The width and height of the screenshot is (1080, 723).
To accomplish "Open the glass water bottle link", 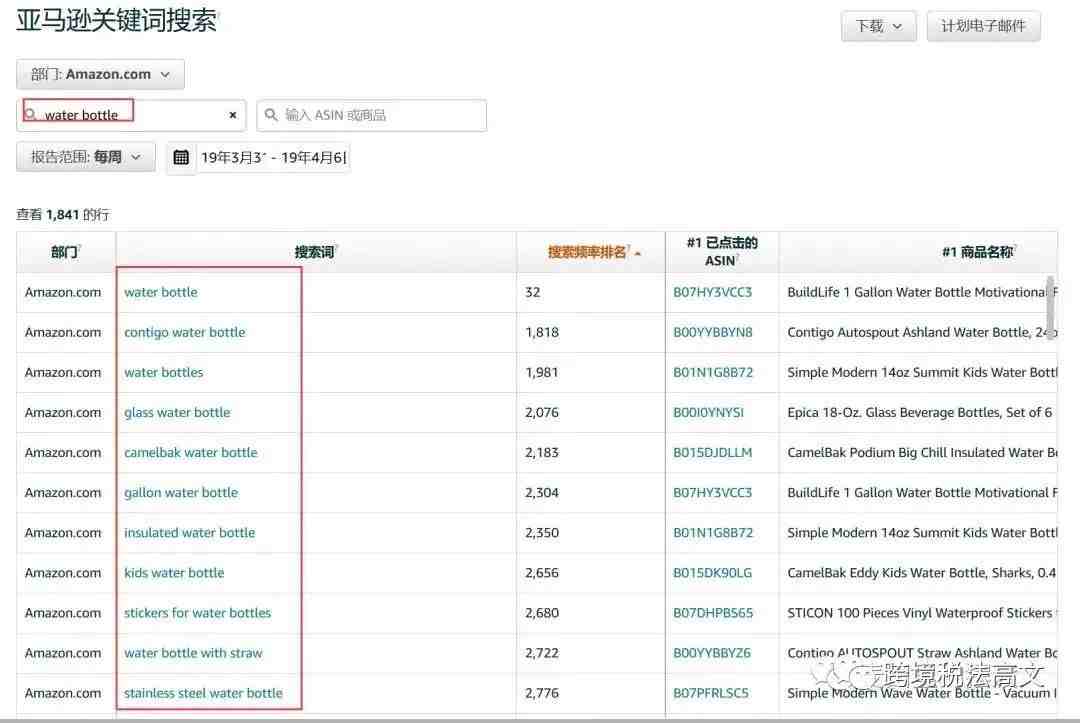I will pos(177,412).
